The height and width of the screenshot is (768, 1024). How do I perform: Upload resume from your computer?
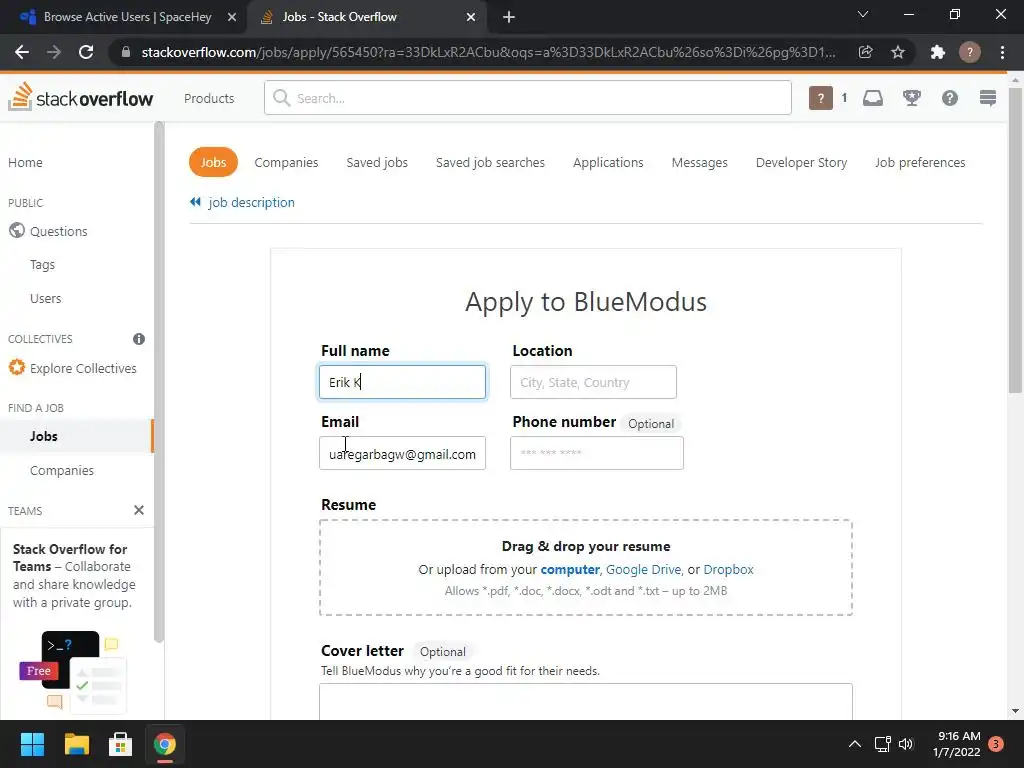point(569,569)
